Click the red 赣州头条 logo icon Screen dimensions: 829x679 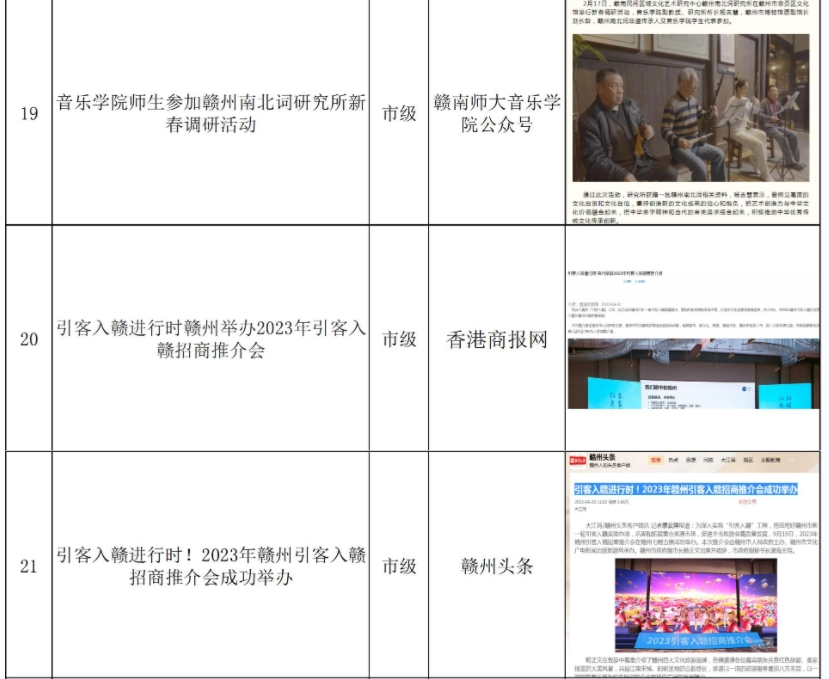578,461
